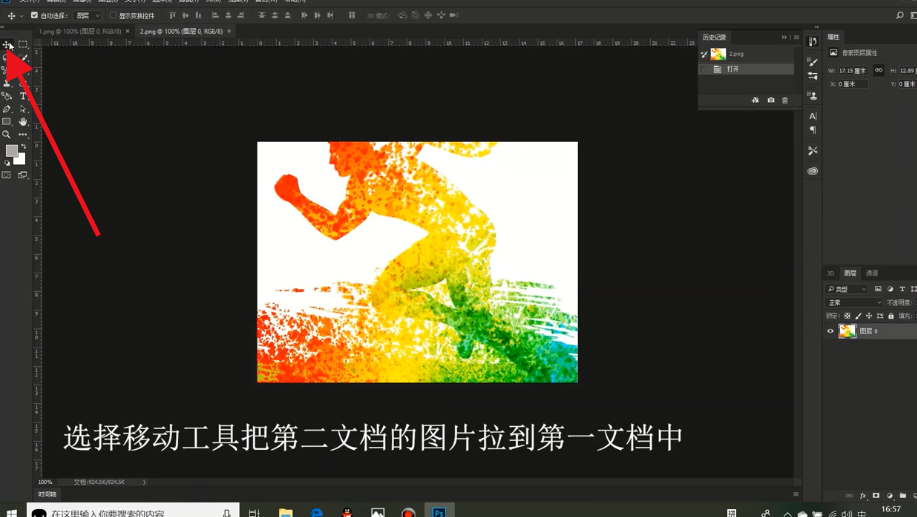
Task: Open the Paragraph panel icon
Action: (812, 130)
